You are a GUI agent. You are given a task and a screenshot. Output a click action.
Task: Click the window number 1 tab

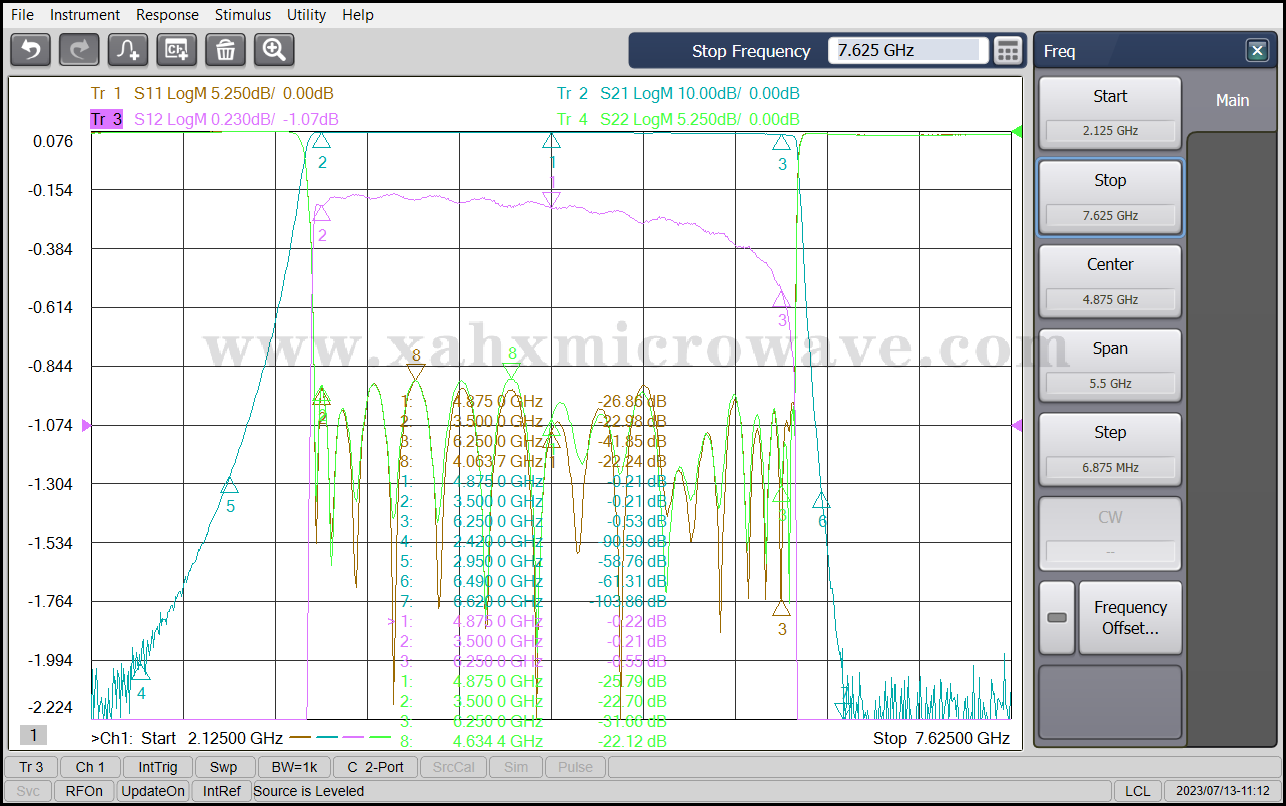click(33, 735)
